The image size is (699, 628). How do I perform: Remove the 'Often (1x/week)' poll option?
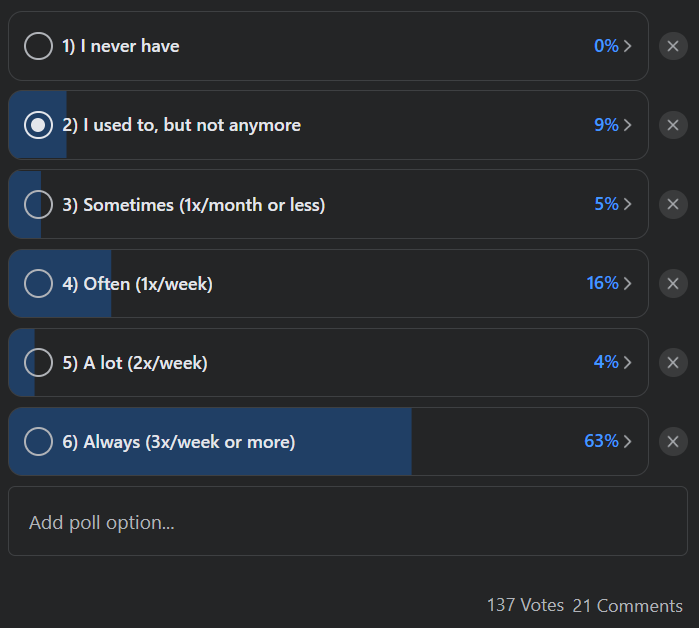pos(673,283)
